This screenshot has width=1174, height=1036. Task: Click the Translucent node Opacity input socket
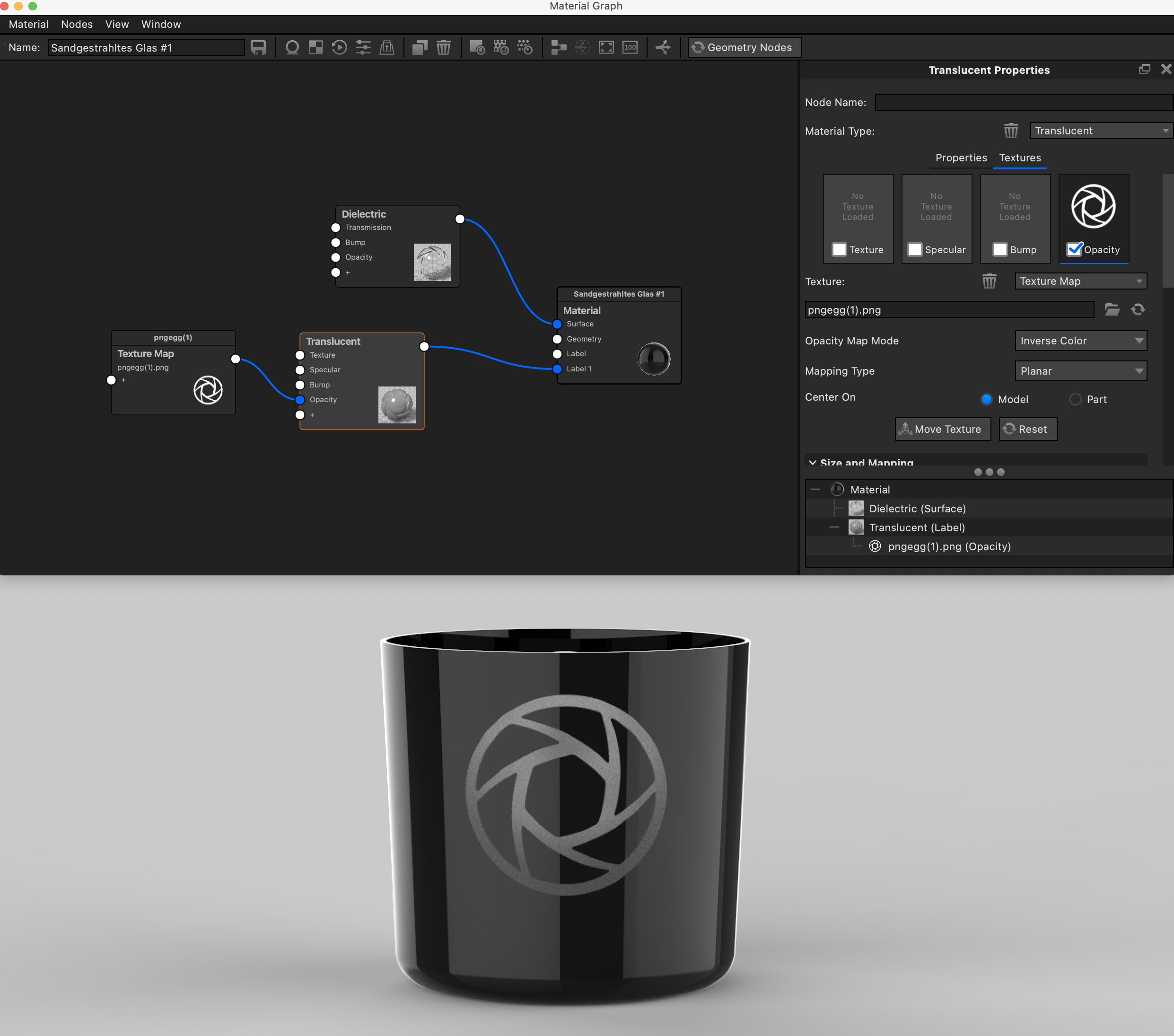pyautogui.click(x=300, y=400)
